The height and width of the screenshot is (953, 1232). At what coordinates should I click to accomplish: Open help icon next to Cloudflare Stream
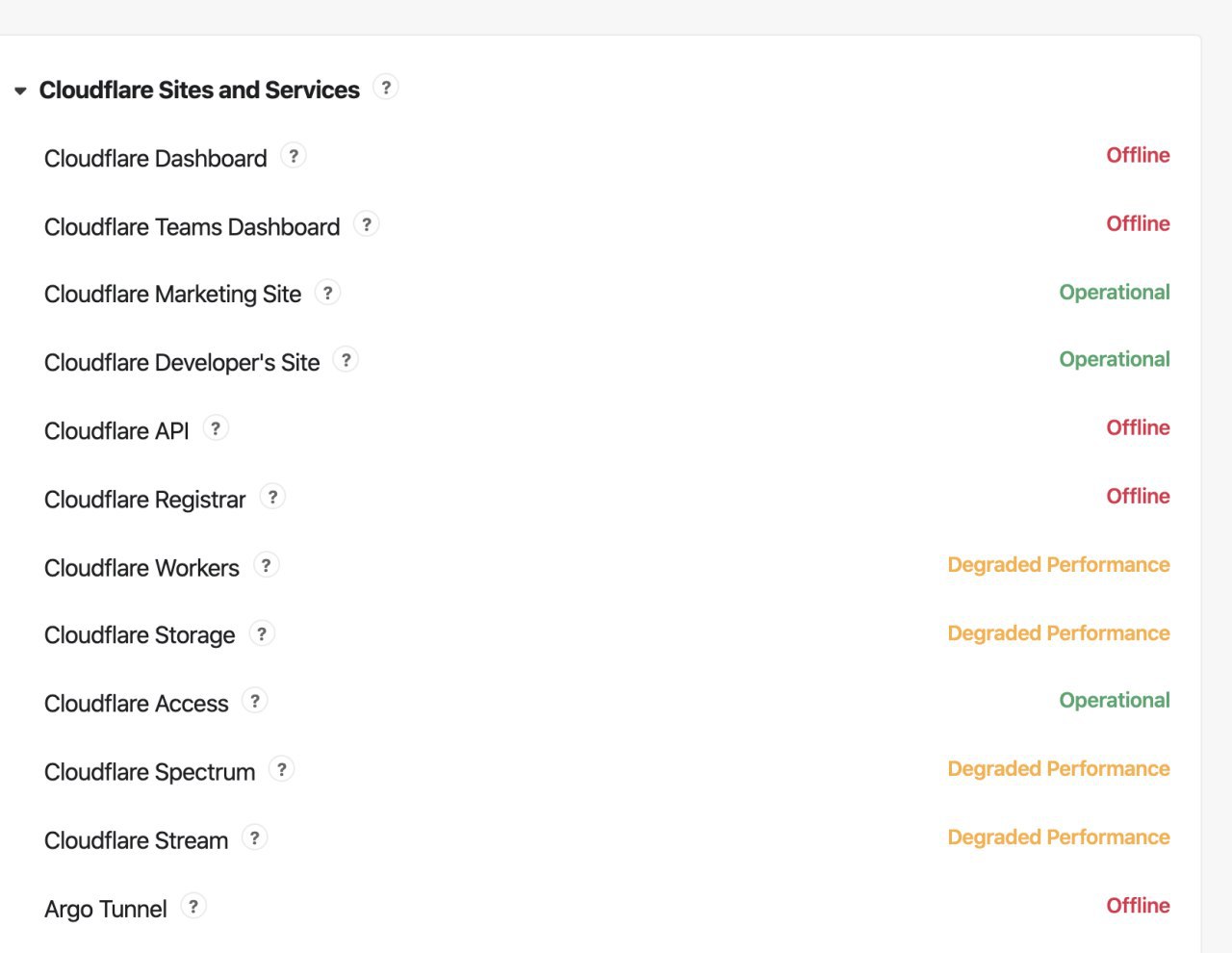(x=255, y=838)
